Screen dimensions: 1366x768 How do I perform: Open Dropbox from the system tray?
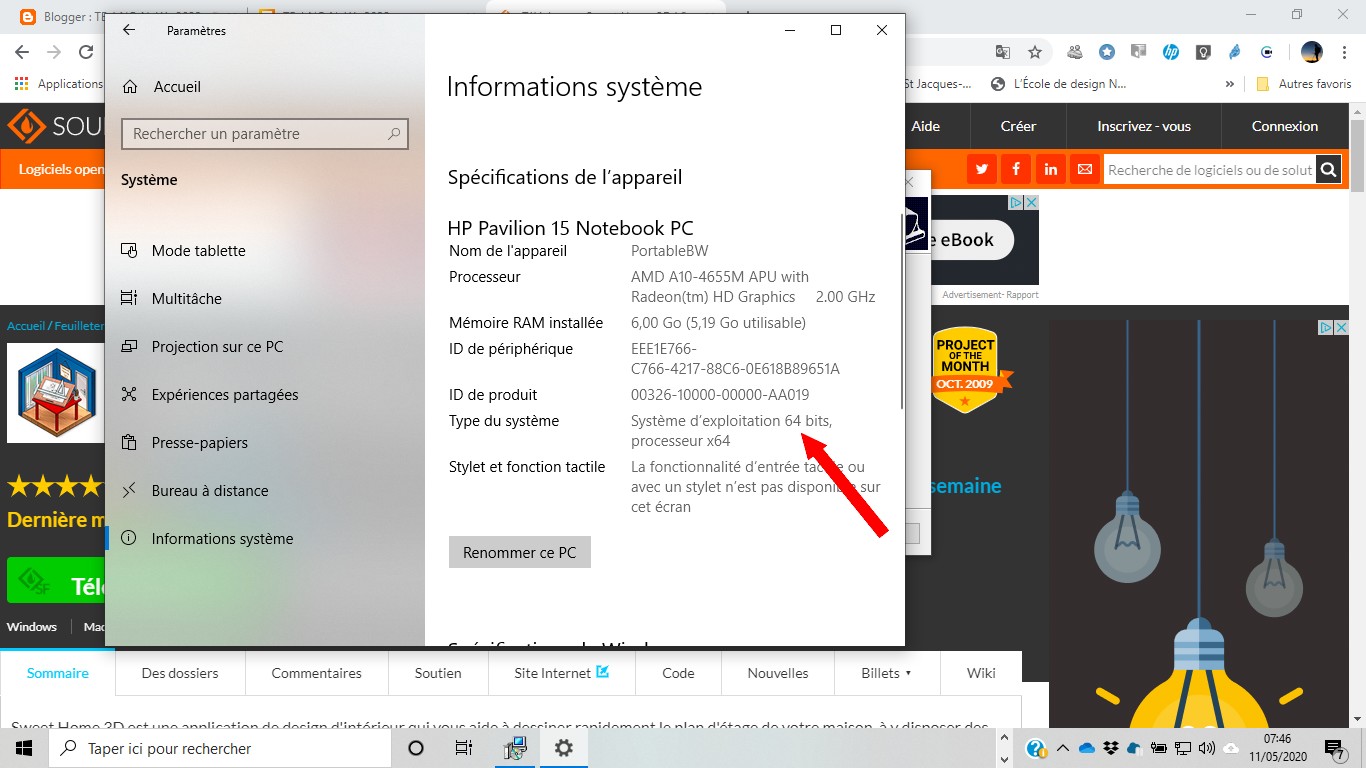point(1110,747)
